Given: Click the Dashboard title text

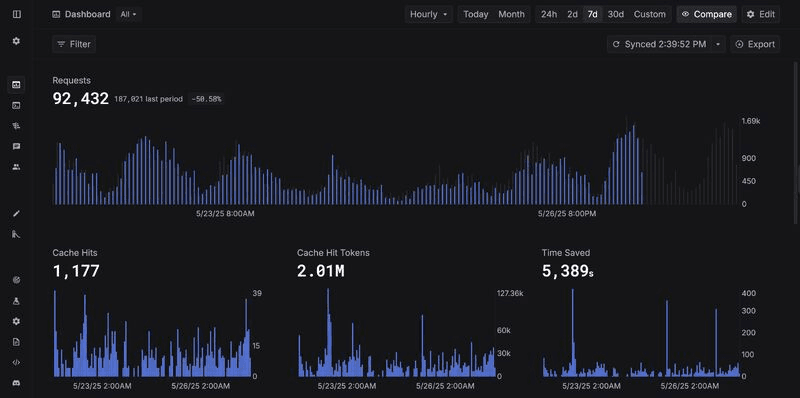Looking at the screenshot, I should pos(88,14).
